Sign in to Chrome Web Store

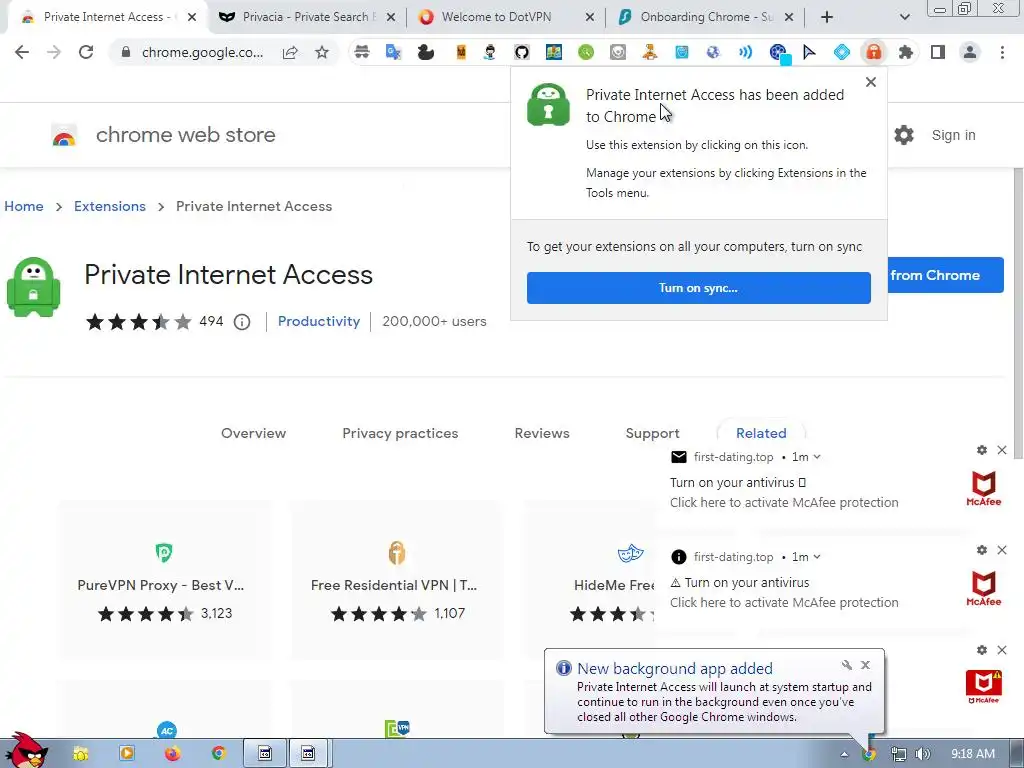pyautogui.click(x=953, y=135)
